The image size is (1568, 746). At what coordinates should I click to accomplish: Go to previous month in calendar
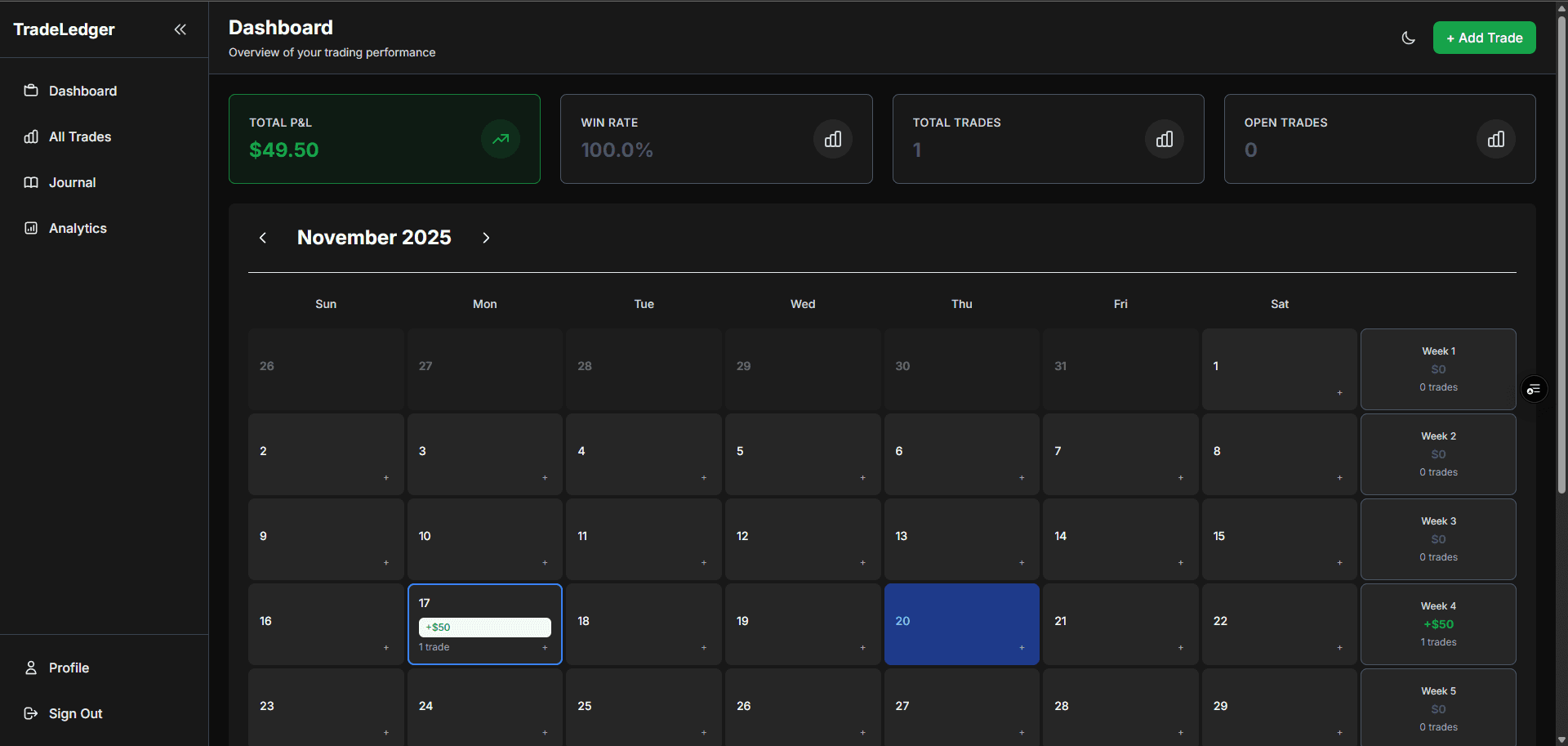[263, 238]
